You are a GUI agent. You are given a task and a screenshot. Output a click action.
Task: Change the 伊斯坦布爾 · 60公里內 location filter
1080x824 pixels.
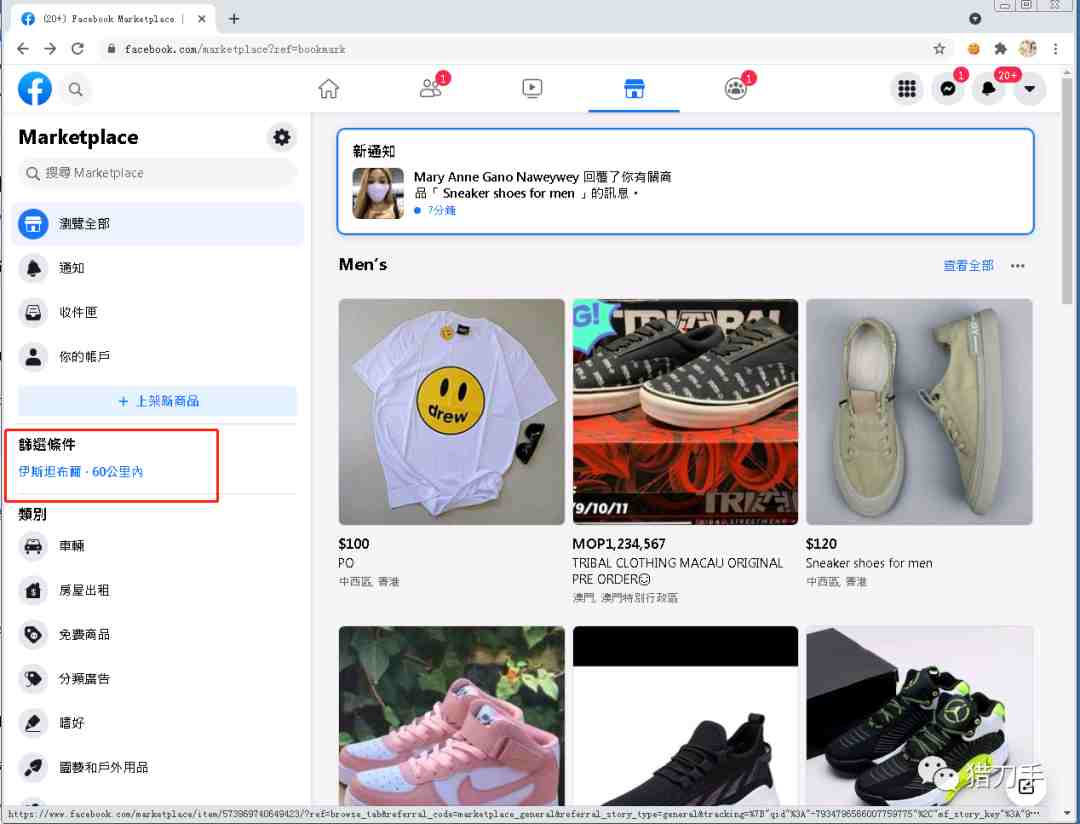point(81,472)
